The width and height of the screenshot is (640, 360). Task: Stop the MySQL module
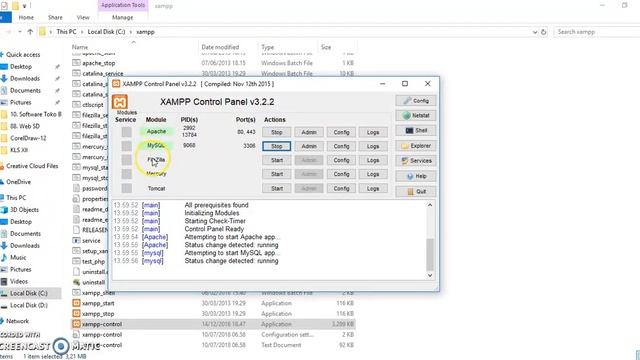[276, 146]
